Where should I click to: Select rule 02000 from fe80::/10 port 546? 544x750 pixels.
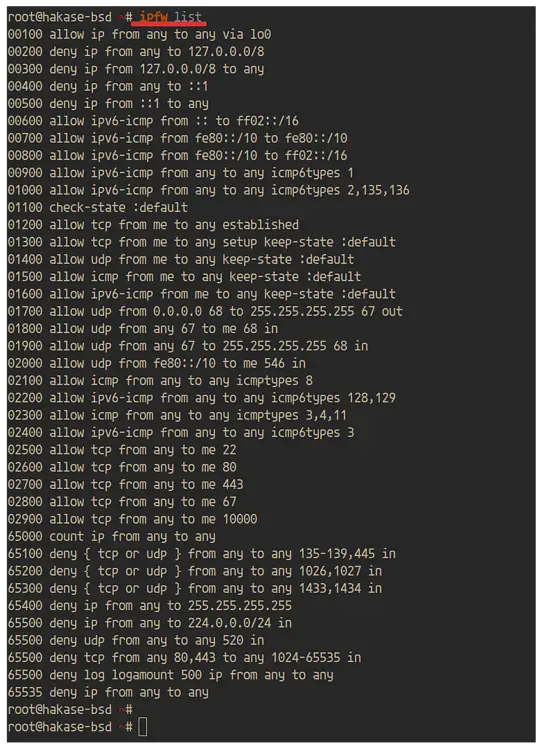pos(156,363)
